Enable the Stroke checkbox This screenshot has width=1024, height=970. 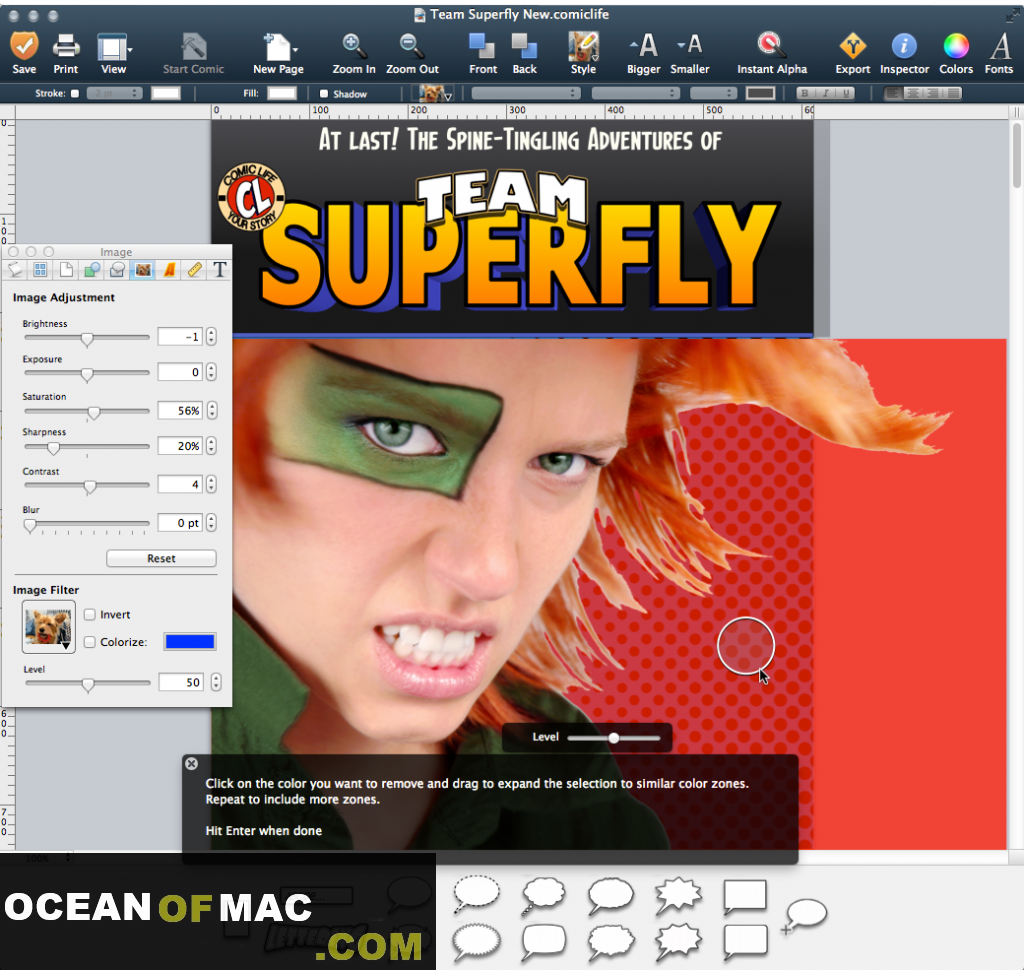point(75,93)
